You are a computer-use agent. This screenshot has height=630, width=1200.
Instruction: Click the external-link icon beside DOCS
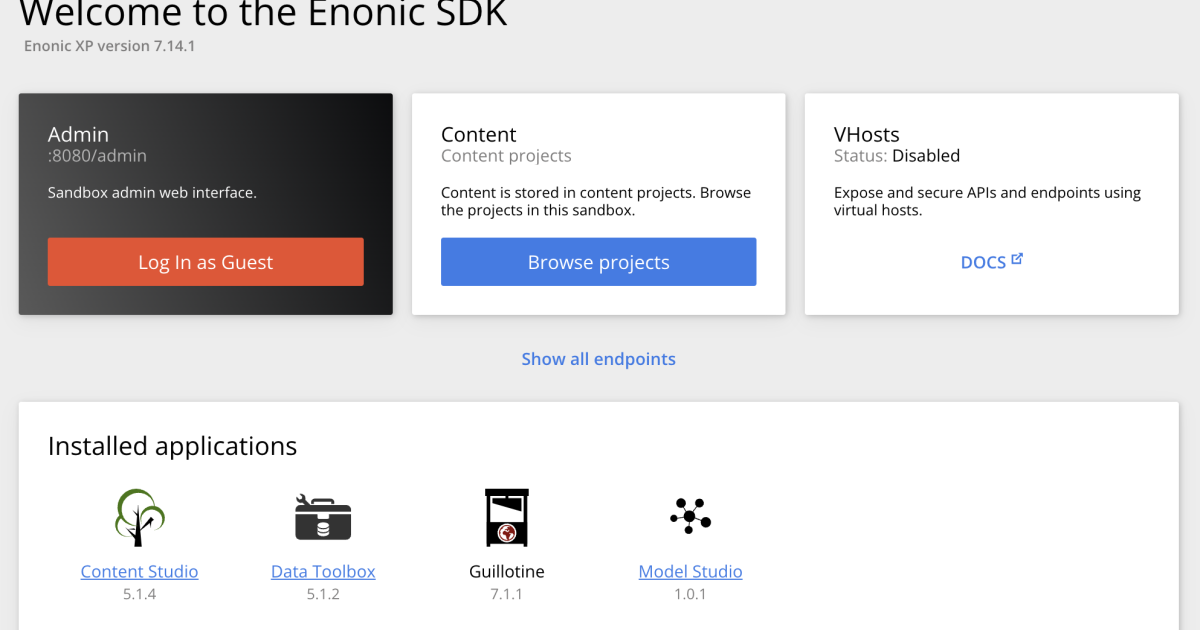tap(1017, 257)
